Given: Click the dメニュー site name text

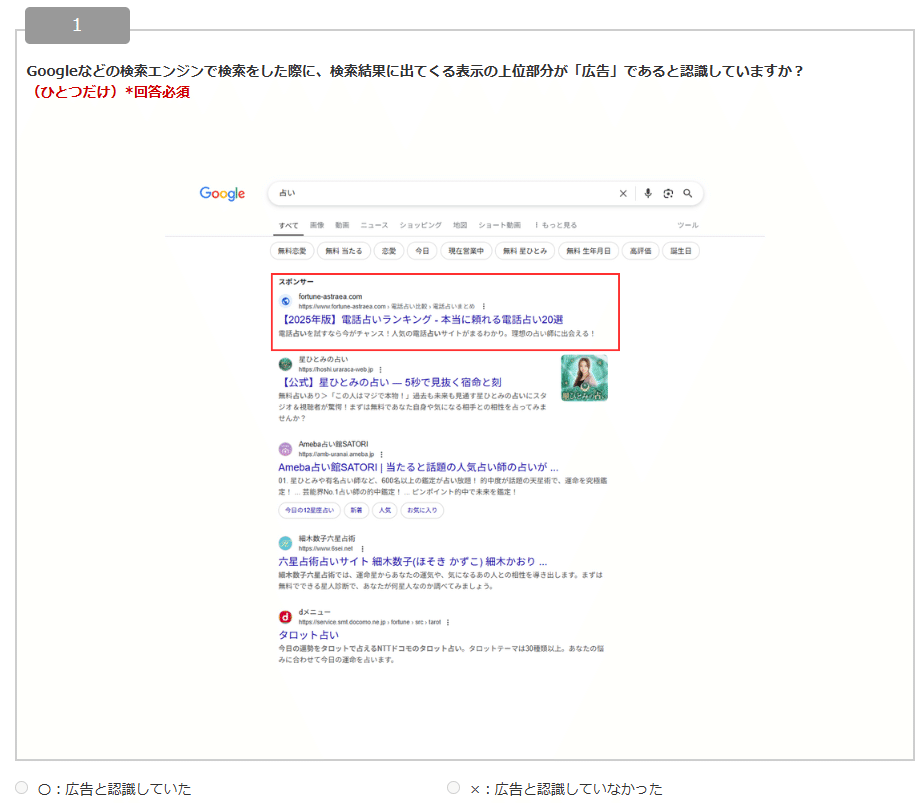Looking at the screenshot, I should click(314, 612).
